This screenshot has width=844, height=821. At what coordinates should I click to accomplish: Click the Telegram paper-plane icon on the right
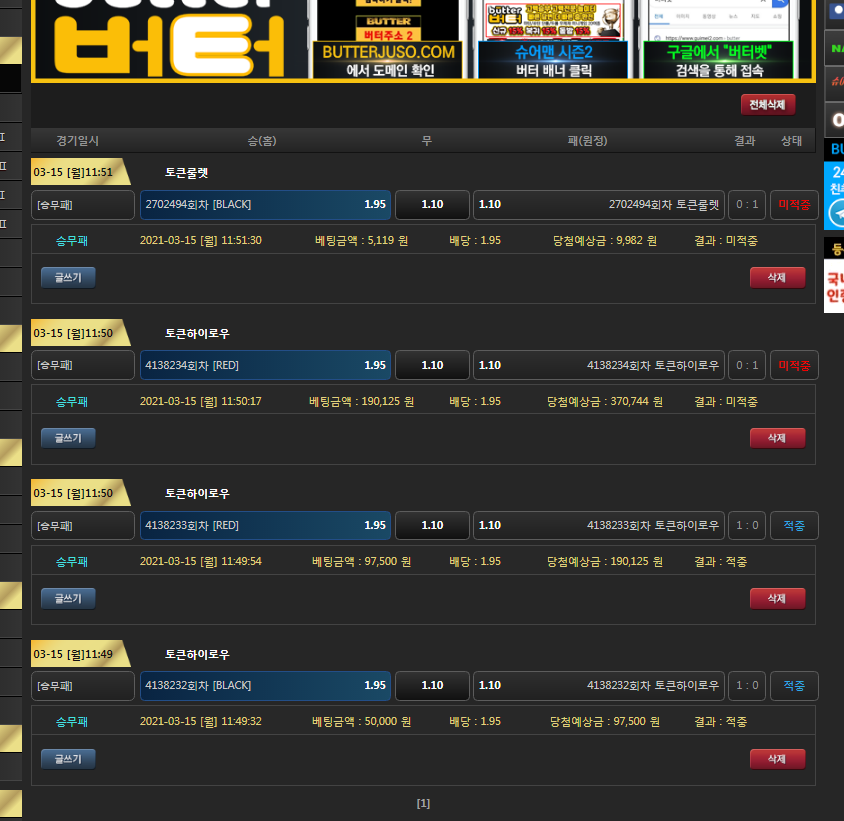click(x=835, y=214)
